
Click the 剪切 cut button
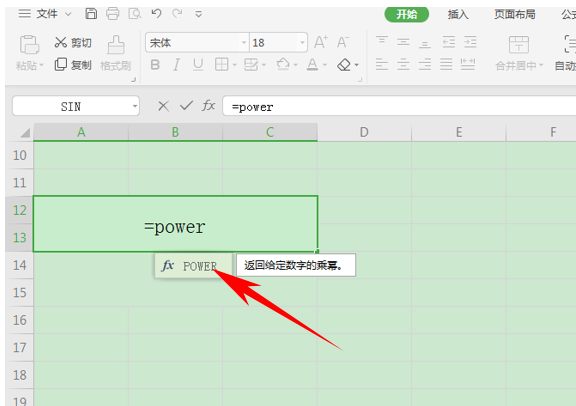pos(73,43)
